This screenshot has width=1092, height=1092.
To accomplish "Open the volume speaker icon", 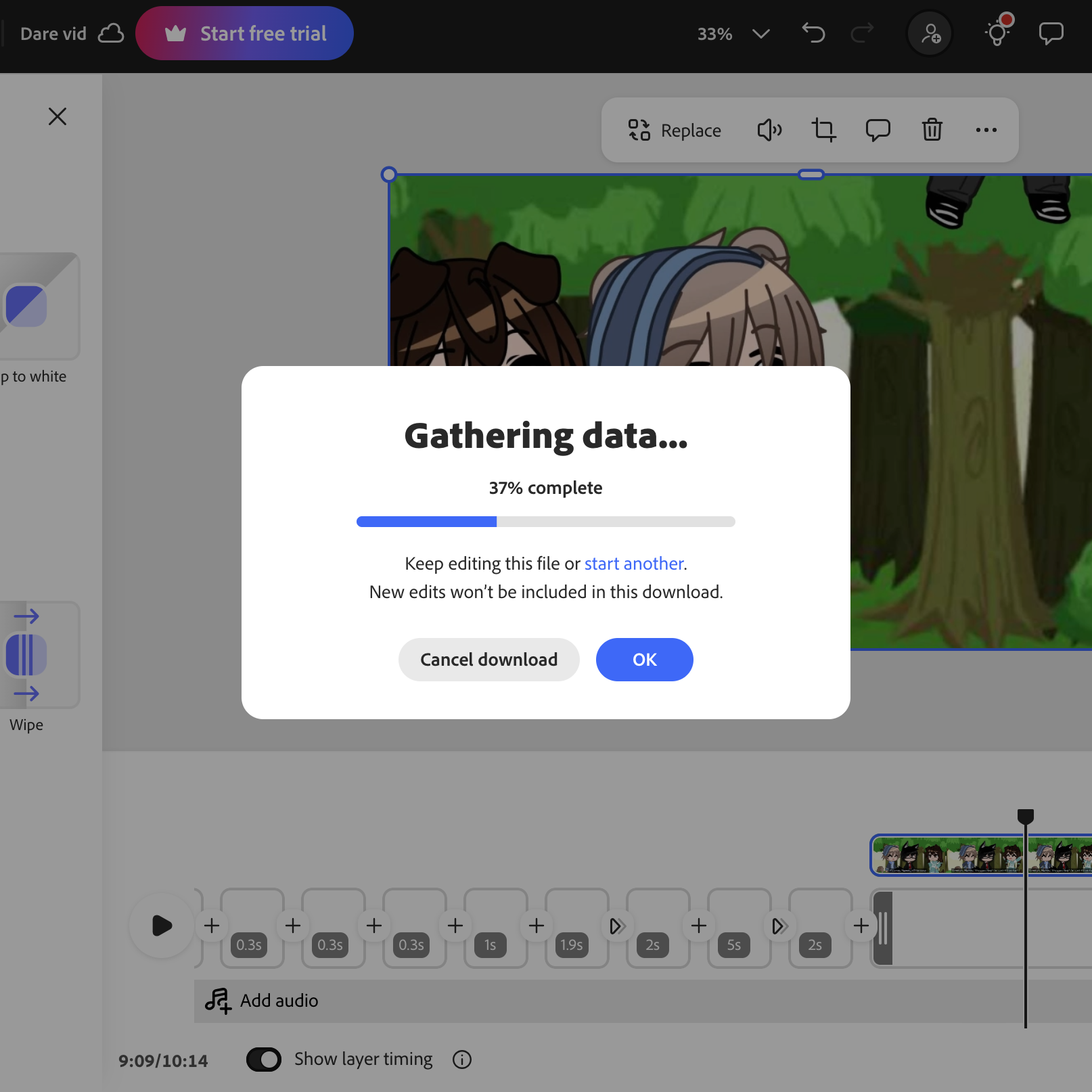I will (x=769, y=130).
